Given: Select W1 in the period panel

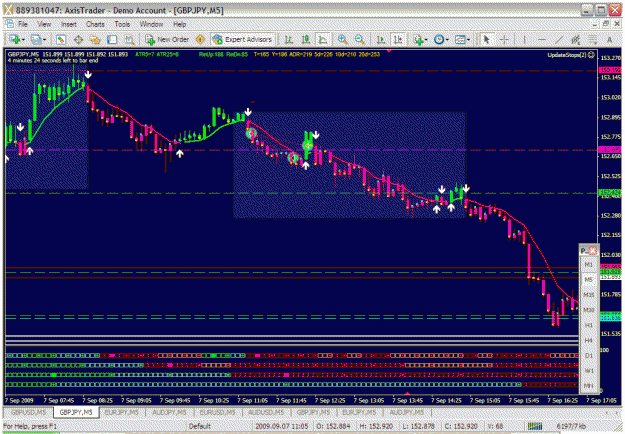Looking at the screenshot, I should click(x=588, y=371).
